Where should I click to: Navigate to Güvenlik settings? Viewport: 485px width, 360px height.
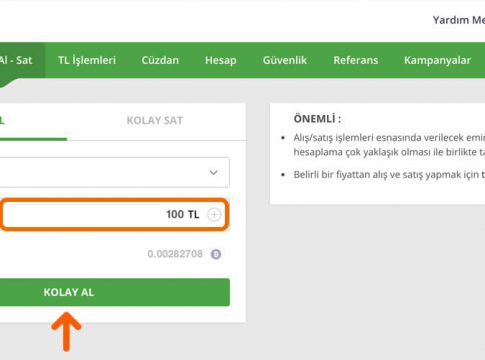(x=285, y=60)
